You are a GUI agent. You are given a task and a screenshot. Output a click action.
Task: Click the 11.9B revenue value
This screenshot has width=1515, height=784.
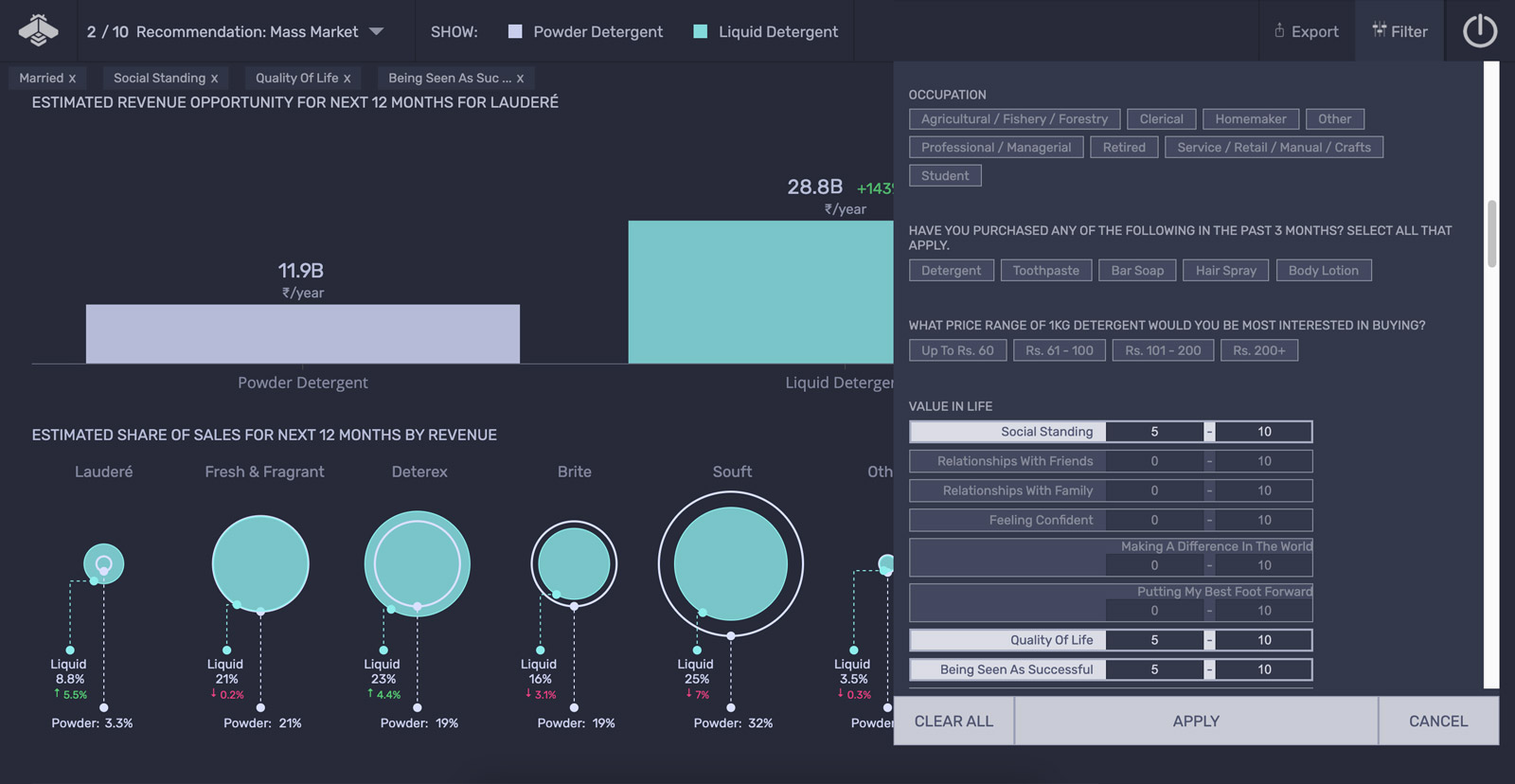tap(300, 271)
